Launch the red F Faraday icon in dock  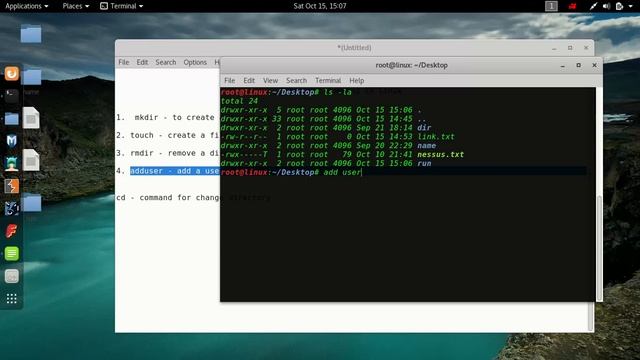(12, 231)
